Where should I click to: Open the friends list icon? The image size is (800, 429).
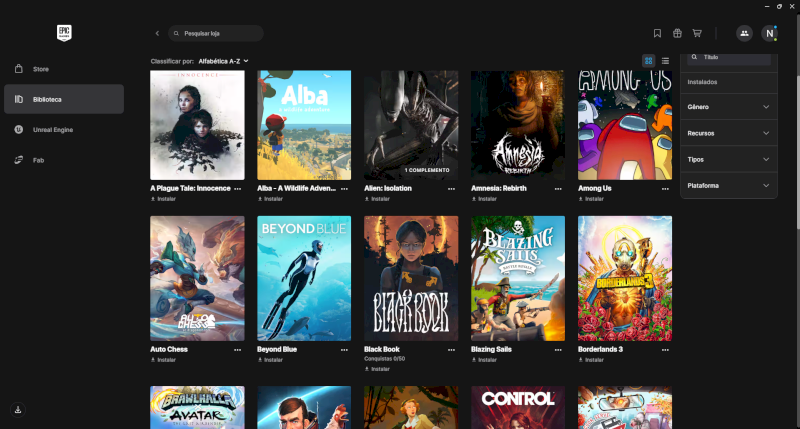[744, 33]
